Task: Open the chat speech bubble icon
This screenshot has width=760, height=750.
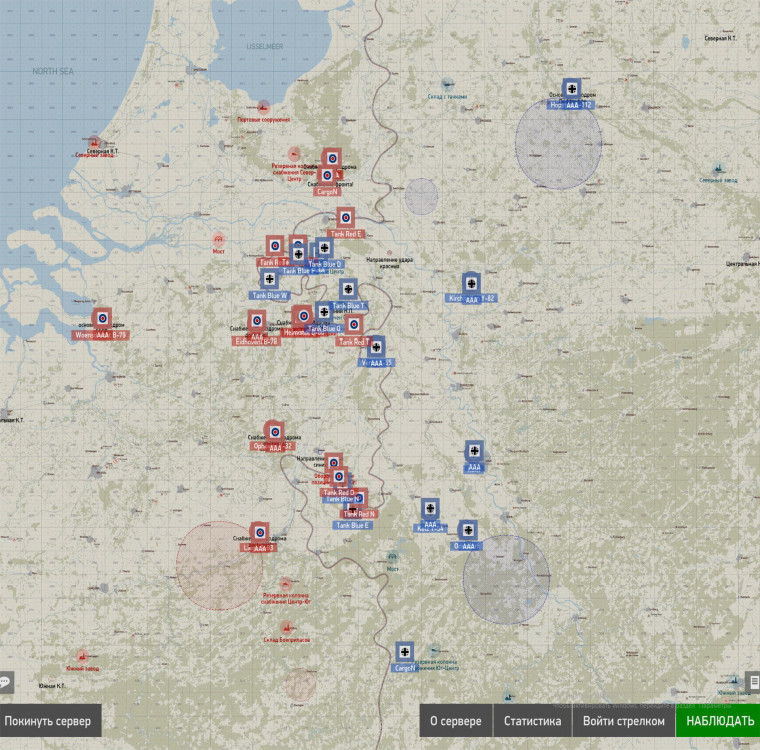Action: point(6,682)
